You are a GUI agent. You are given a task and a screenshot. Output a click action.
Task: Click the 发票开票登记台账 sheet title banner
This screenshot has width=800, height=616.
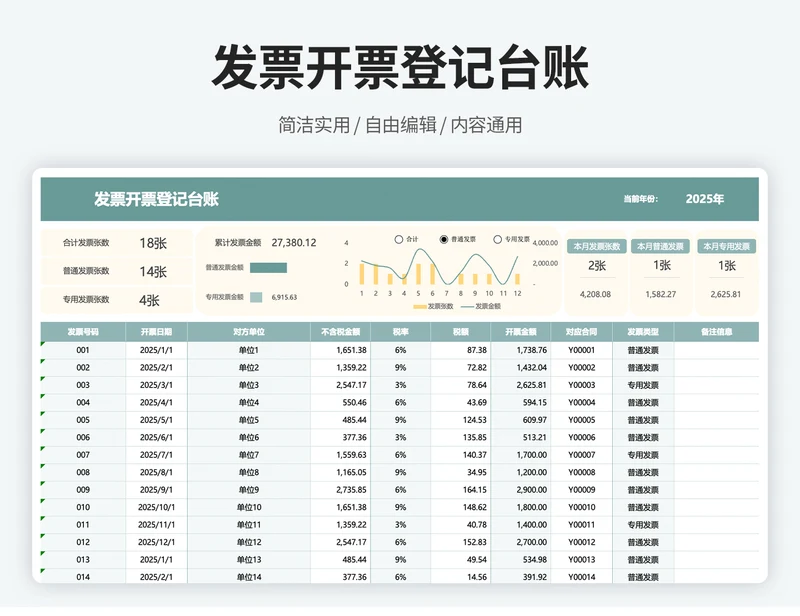156,199
